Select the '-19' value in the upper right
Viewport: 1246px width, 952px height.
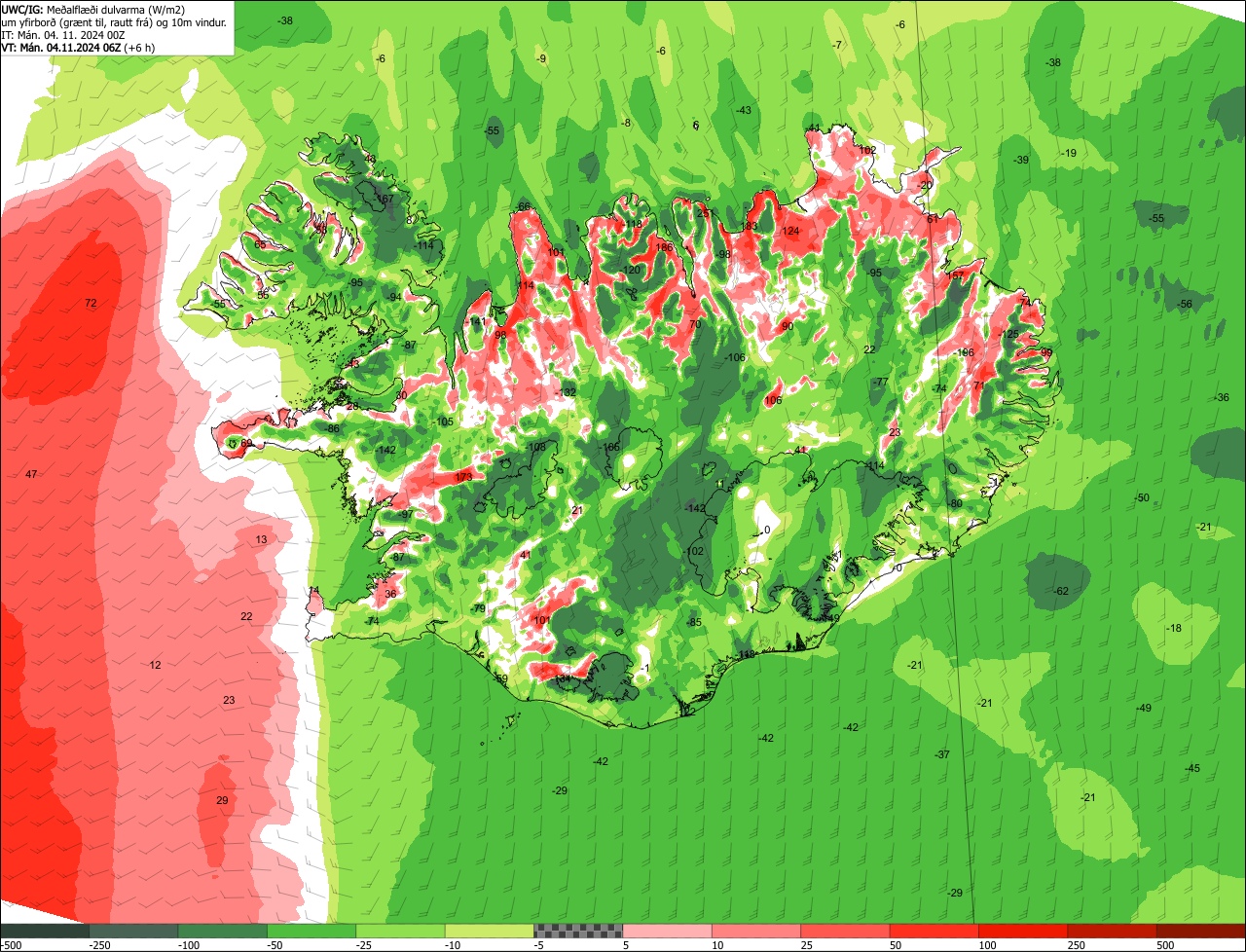coord(1068,154)
